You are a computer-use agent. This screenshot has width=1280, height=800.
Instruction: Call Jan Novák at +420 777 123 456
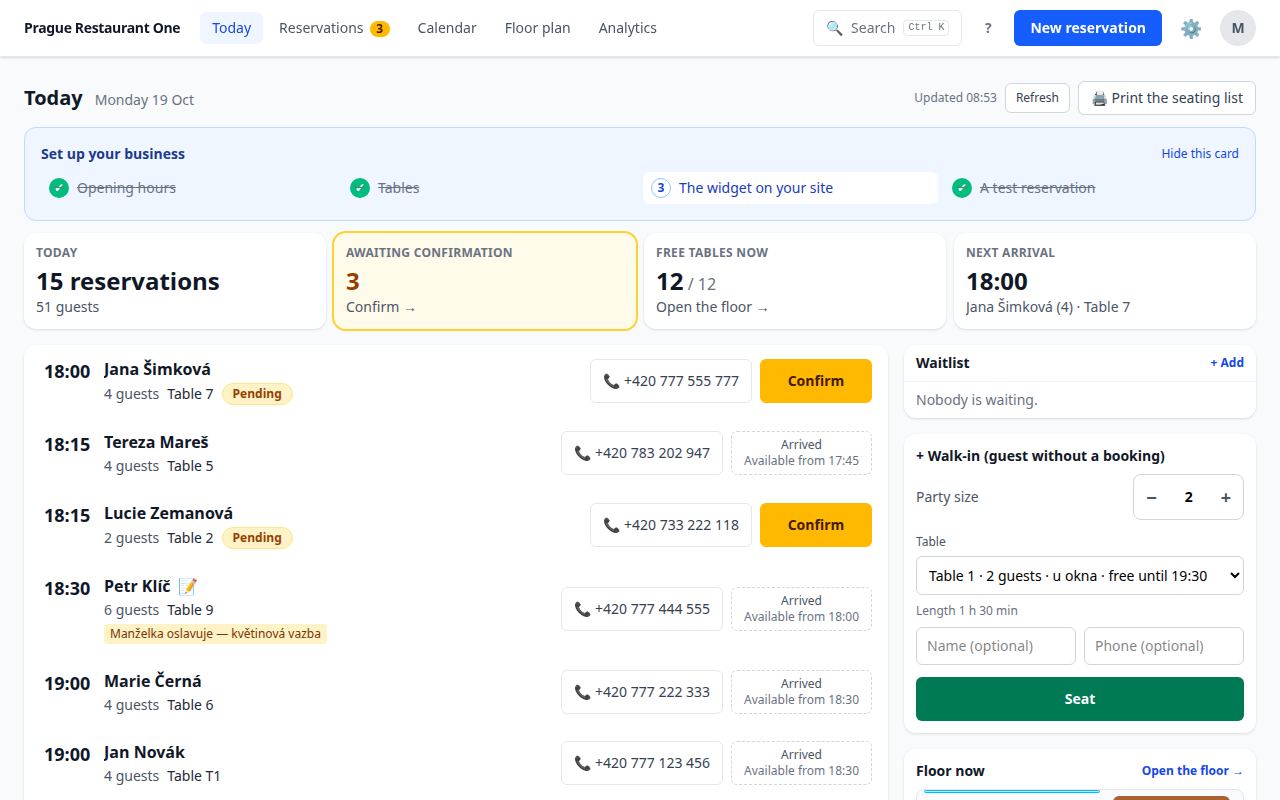(642, 763)
